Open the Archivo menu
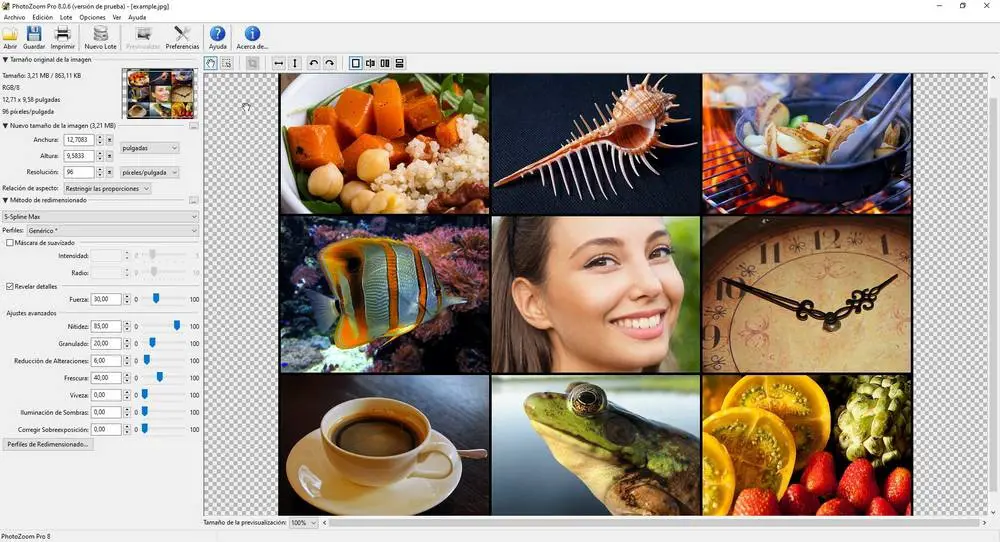The image size is (1000, 542). (14, 18)
